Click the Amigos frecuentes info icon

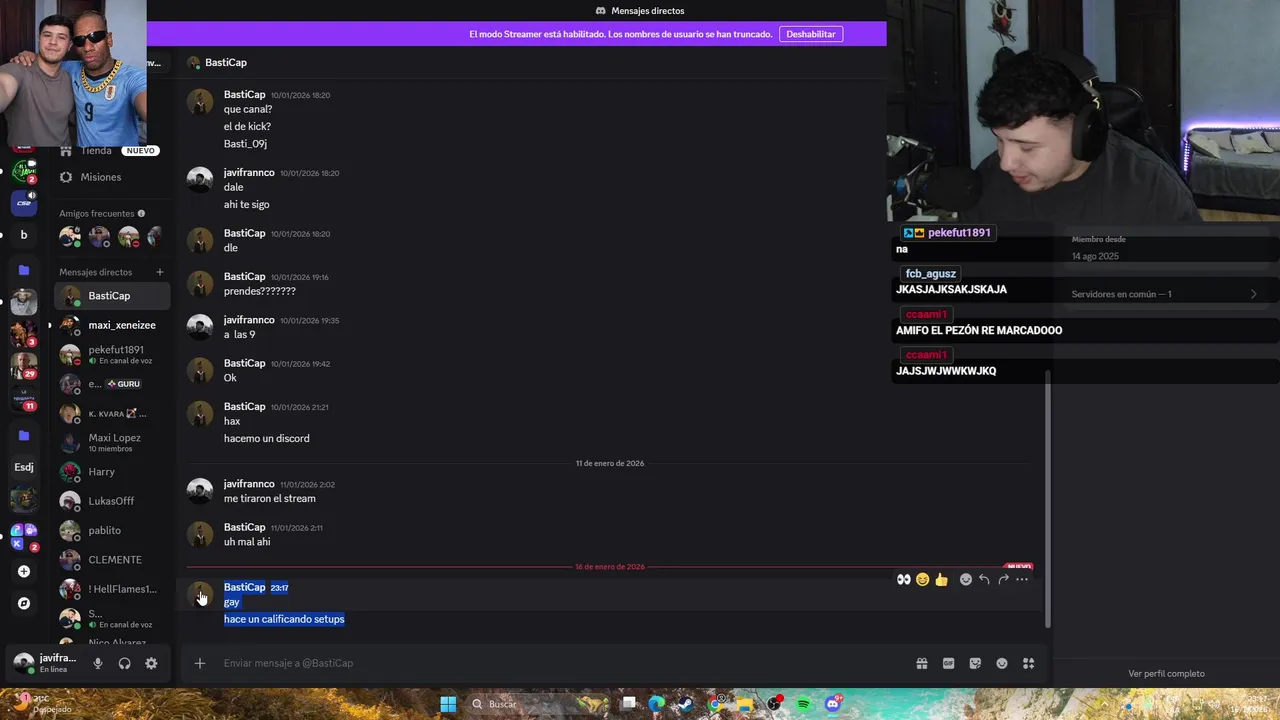click(141, 213)
